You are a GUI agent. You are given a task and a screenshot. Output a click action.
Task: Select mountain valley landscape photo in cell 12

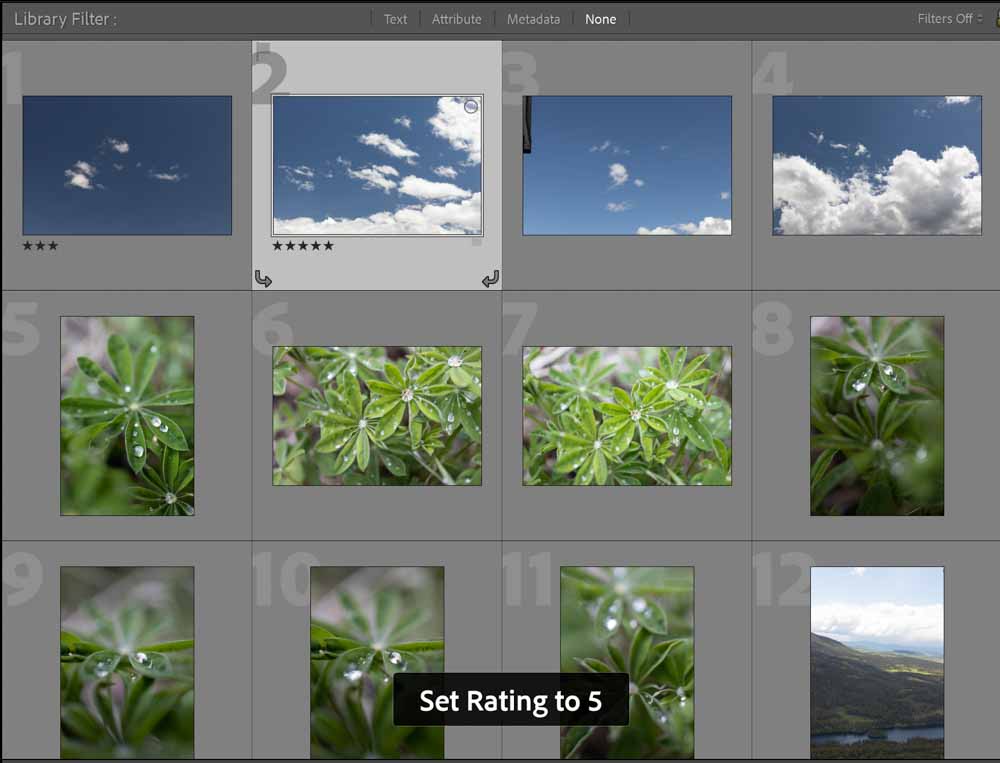click(877, 662)
